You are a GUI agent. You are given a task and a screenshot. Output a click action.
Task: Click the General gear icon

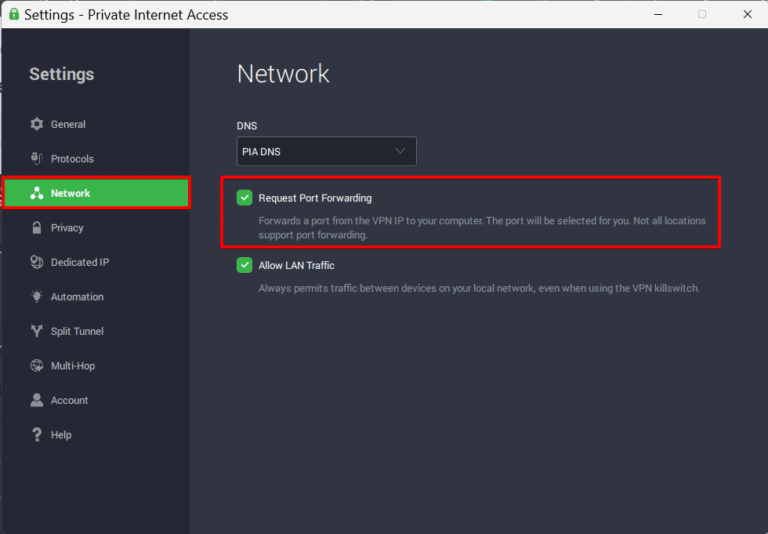pyautogui.click(x=37, y=124)
